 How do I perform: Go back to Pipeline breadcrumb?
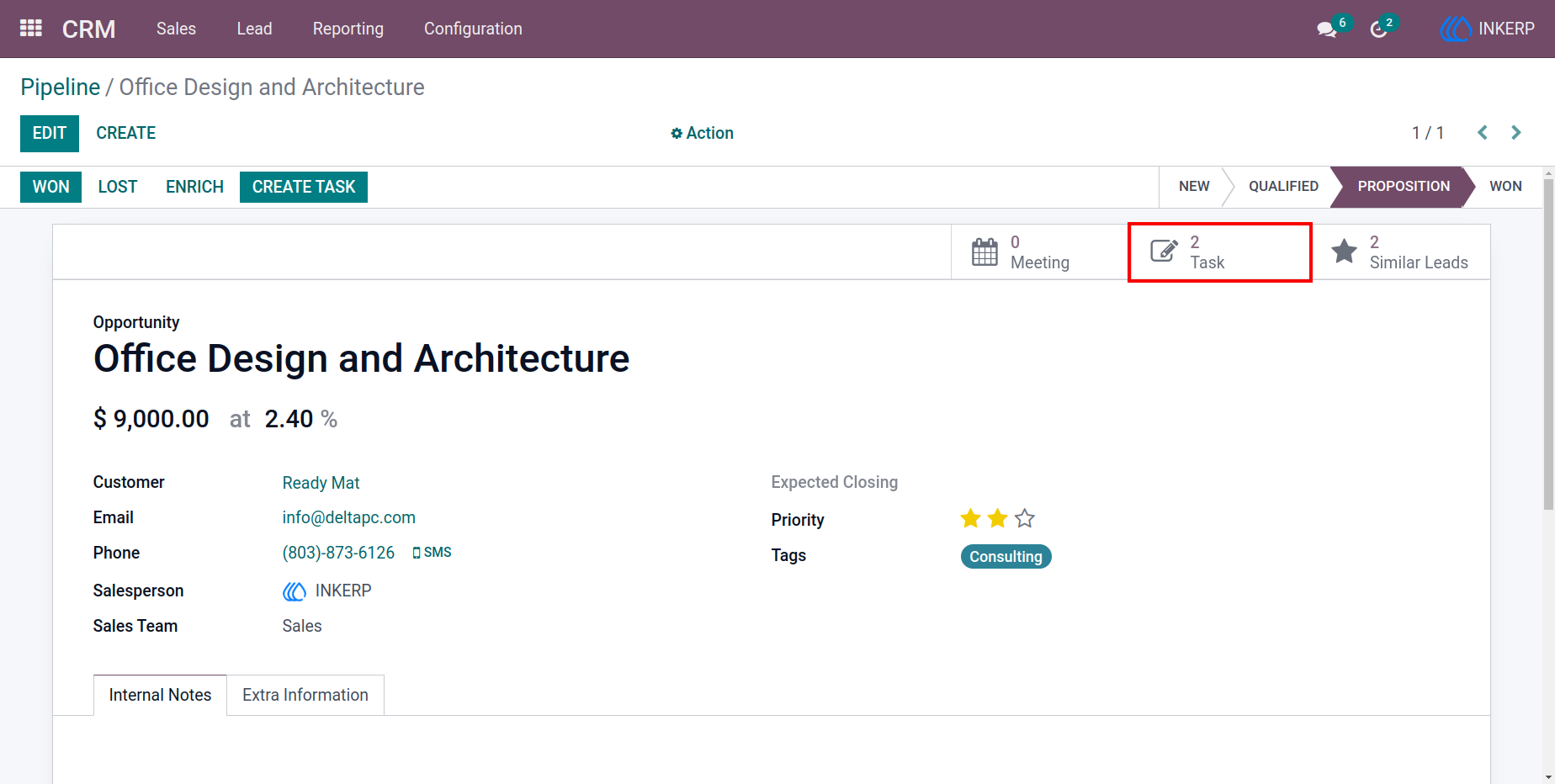click(61, 87)
